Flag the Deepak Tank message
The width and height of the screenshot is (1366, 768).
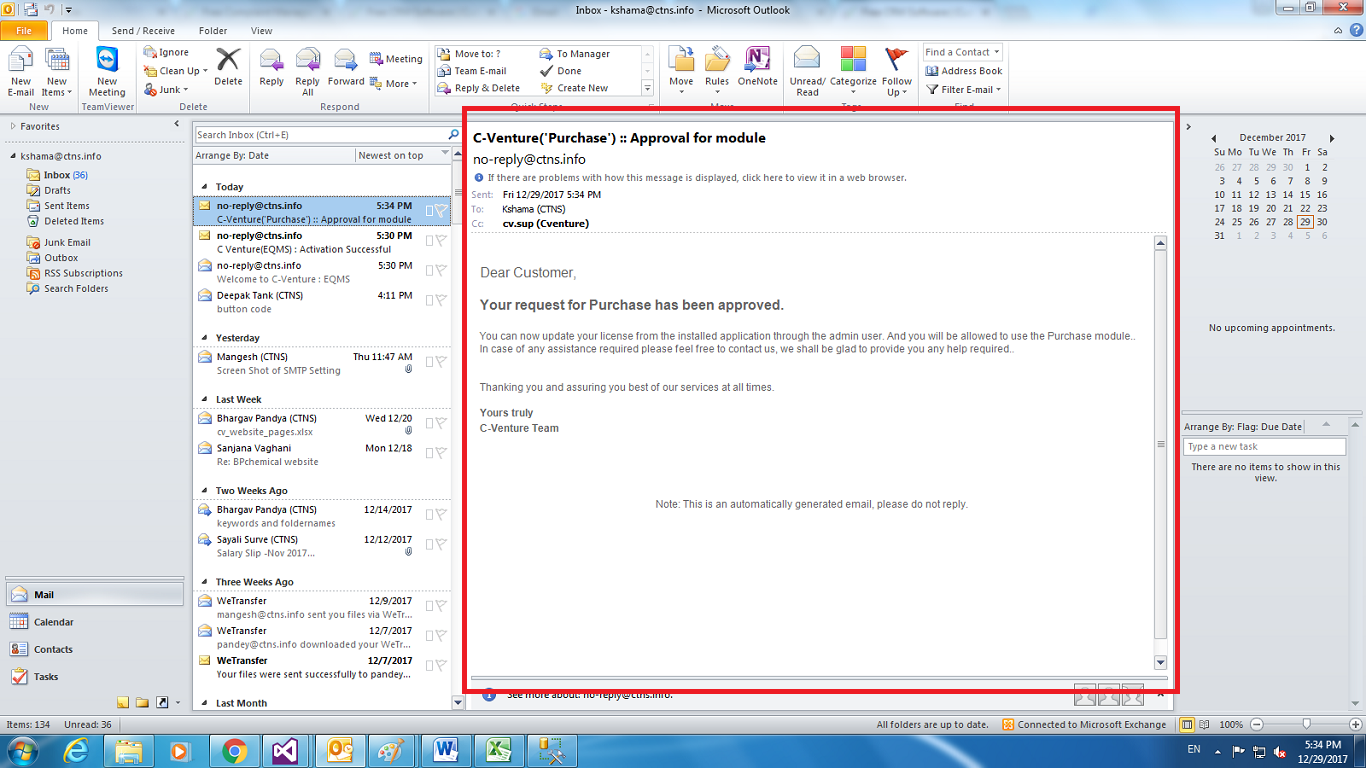coord(441,301)
